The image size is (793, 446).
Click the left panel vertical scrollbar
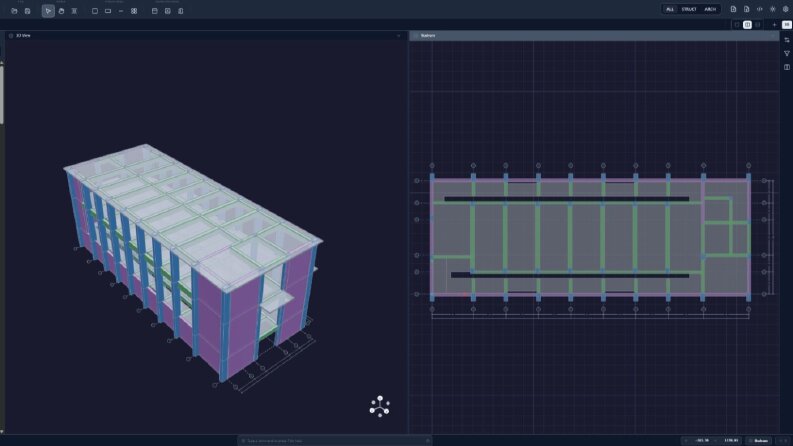2,95
